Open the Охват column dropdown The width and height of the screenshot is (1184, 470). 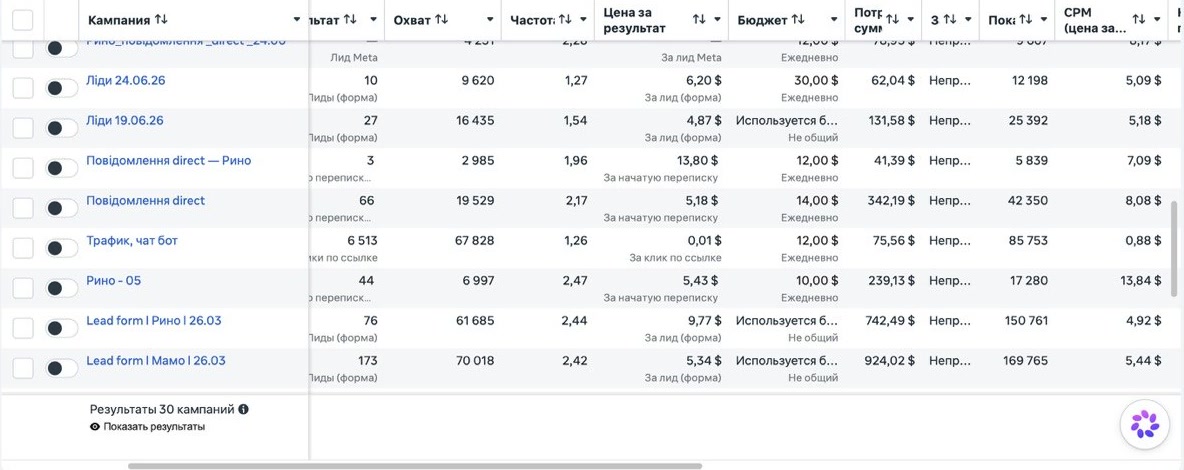(490, 20)
